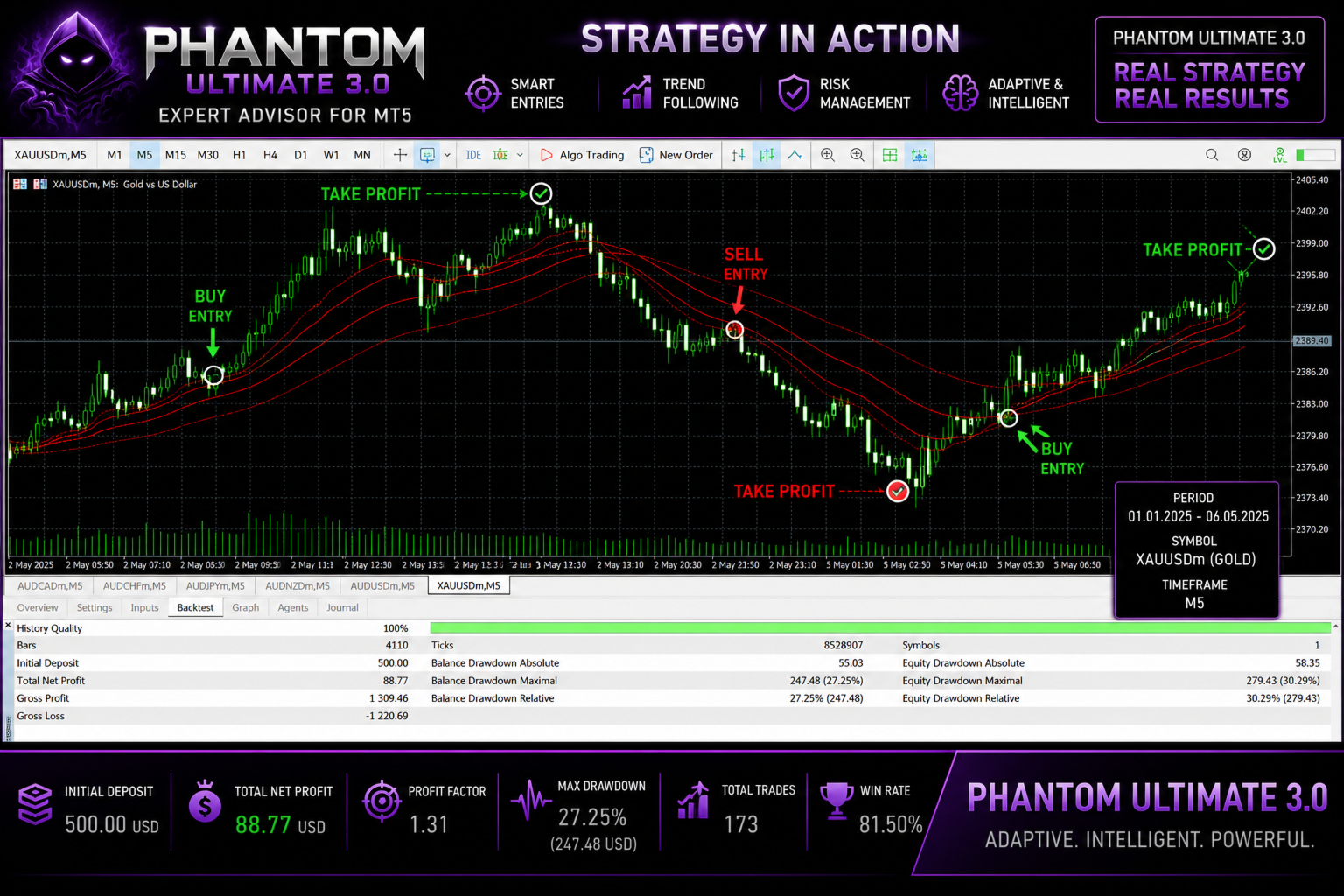1344x896 pixels.
Task: Select the H4 timeframe
Action: (x=270, y=155)
